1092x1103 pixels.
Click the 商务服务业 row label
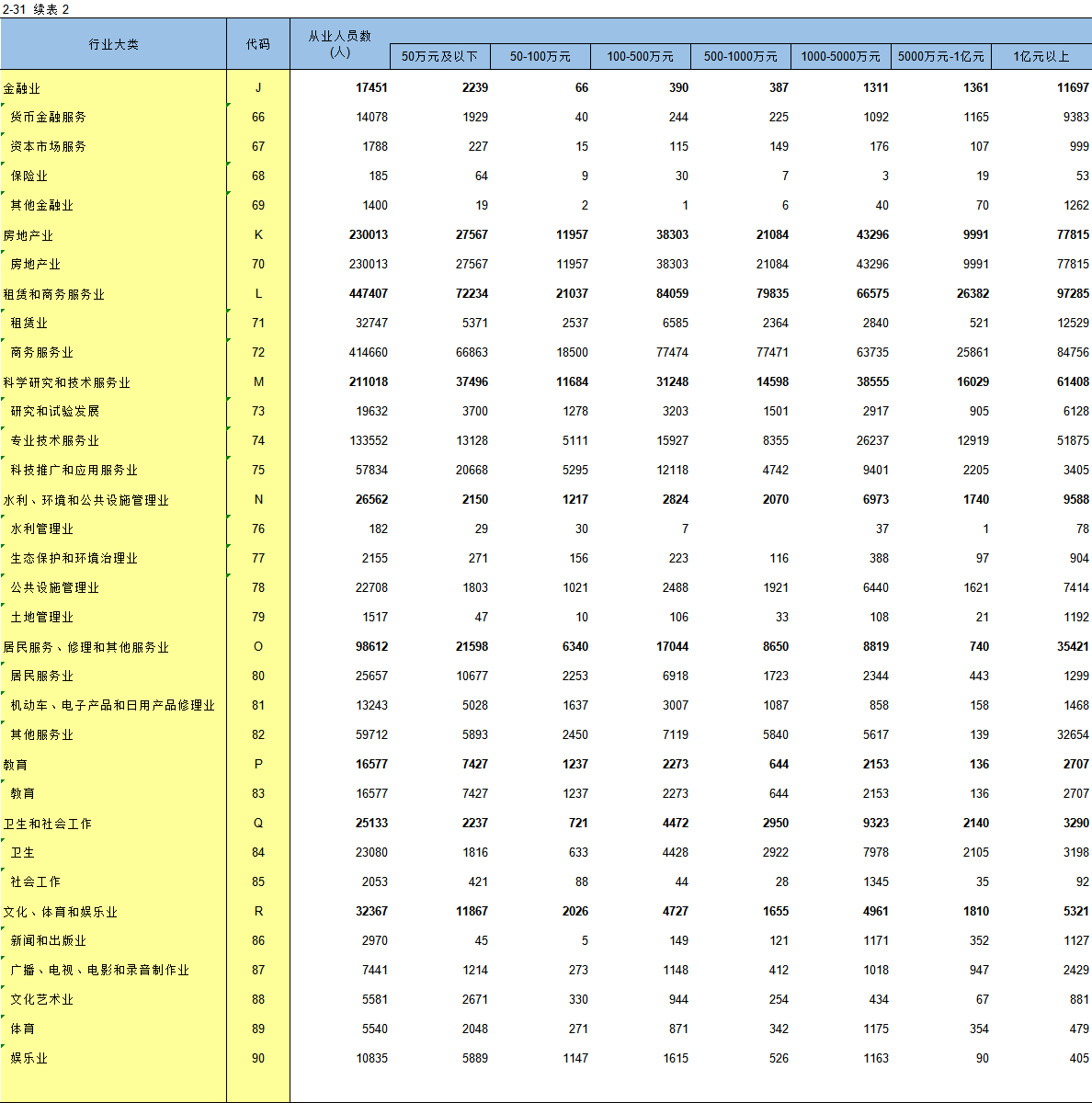point(41,353)
